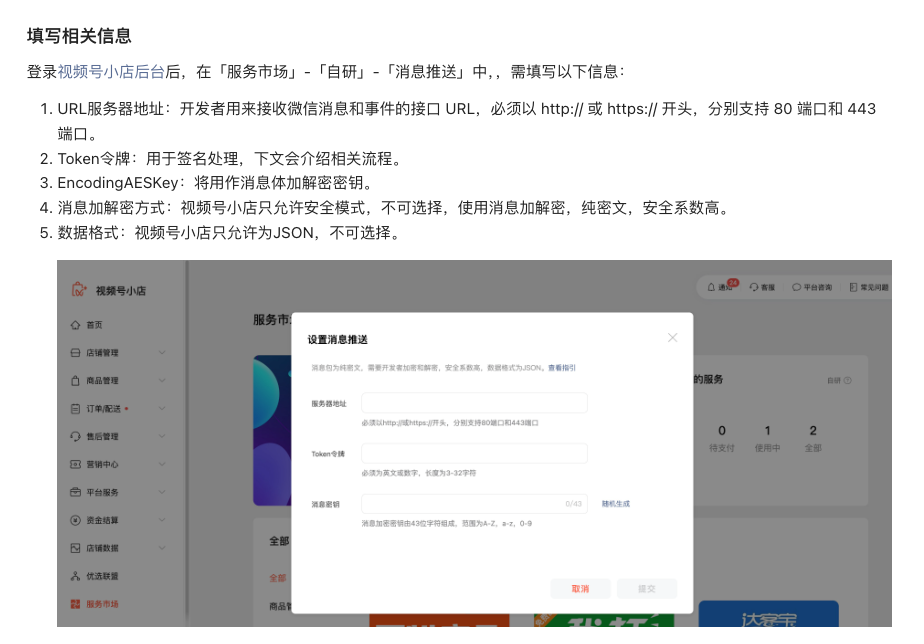924x644 pixels.
Task: Expand the 资金结算 chevron
Action: pyautogui.click(x=162, y=520)
